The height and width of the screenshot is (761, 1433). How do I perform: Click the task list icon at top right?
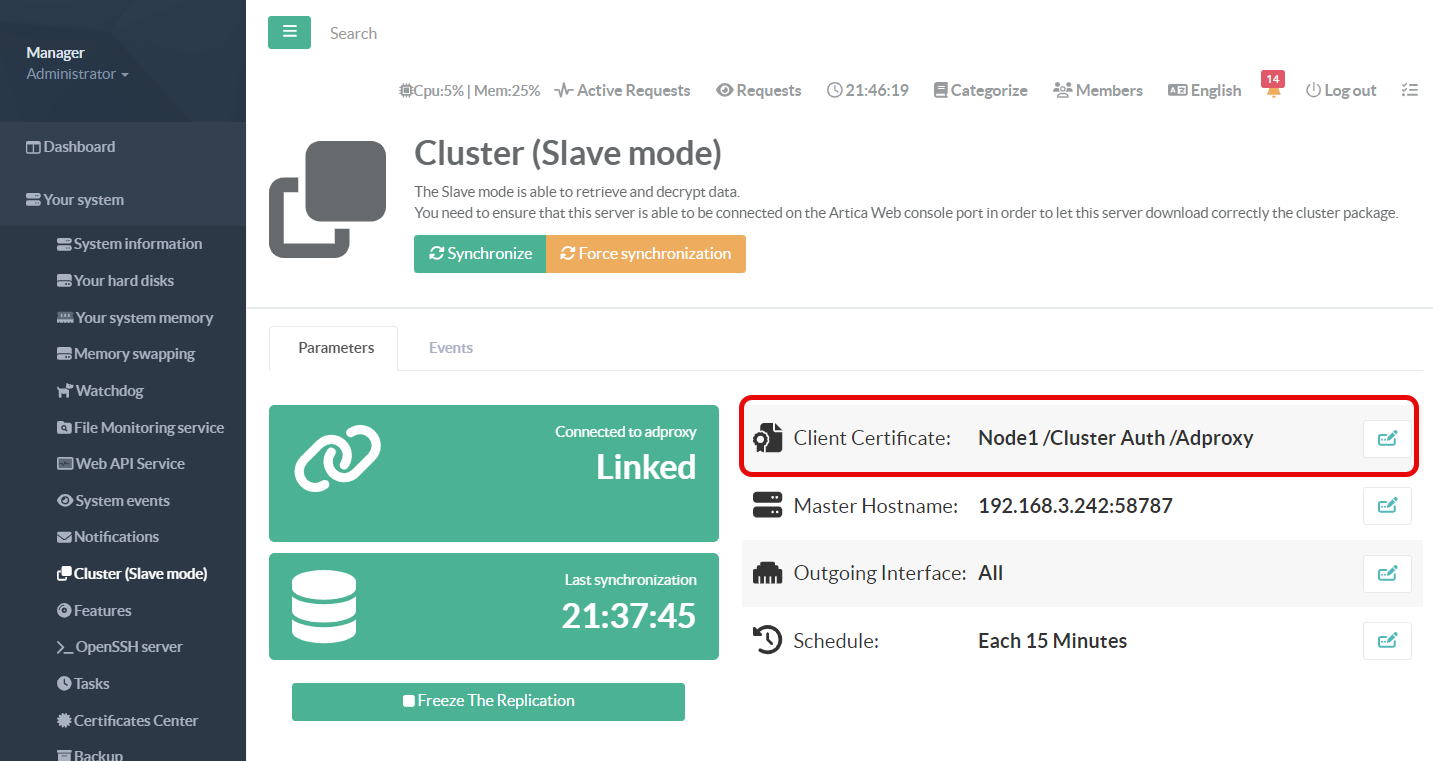1409,90
